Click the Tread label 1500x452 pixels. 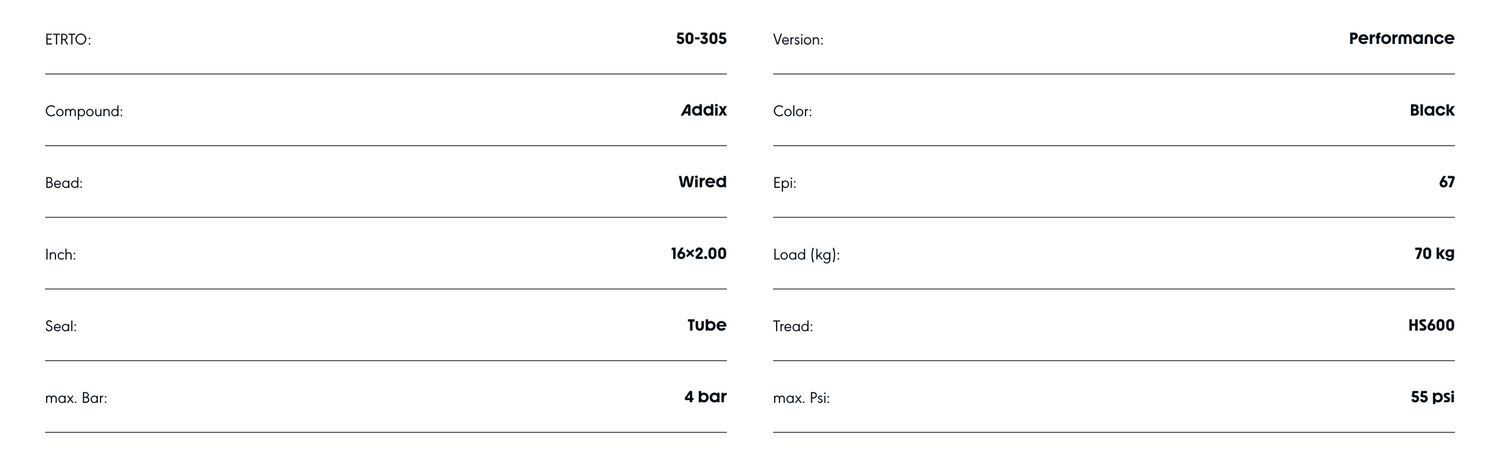[x=793, y=327]
